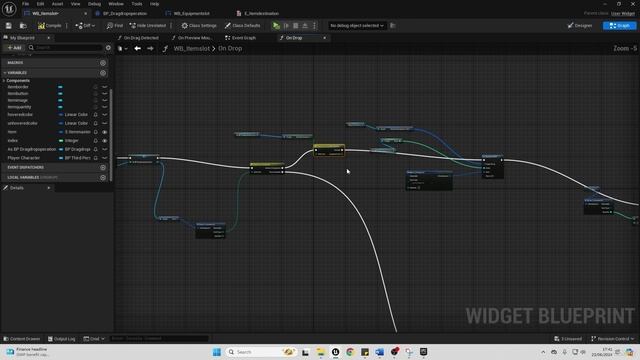Expand the Components category
640x360 pixels.
coord(4,81)
